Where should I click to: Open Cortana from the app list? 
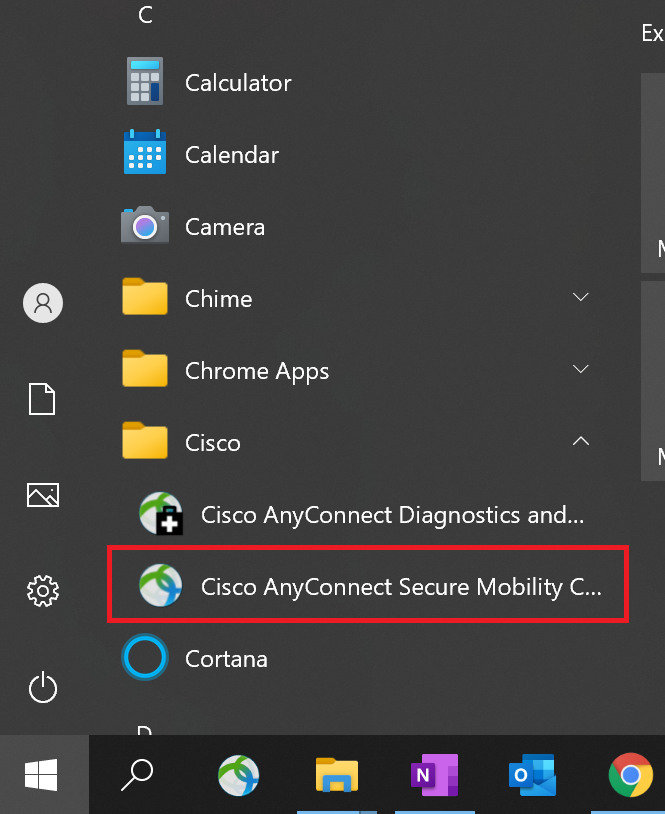pos(358,658)
